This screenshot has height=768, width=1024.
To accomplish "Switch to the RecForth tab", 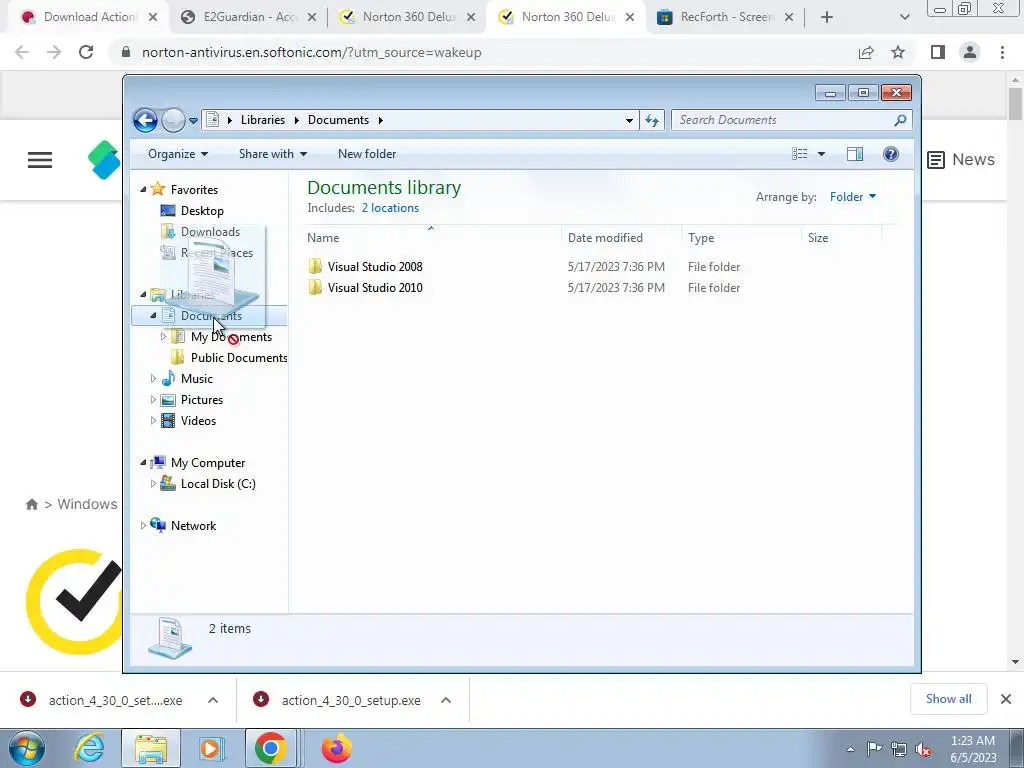I will (x=726, y=18).
